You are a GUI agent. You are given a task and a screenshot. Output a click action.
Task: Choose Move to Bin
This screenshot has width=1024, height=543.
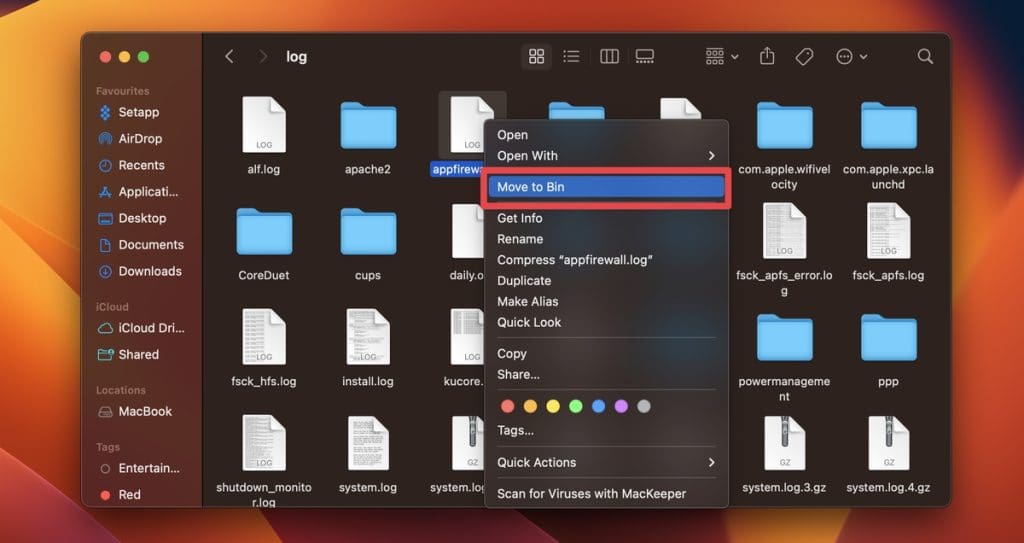[x=606, y=187]
